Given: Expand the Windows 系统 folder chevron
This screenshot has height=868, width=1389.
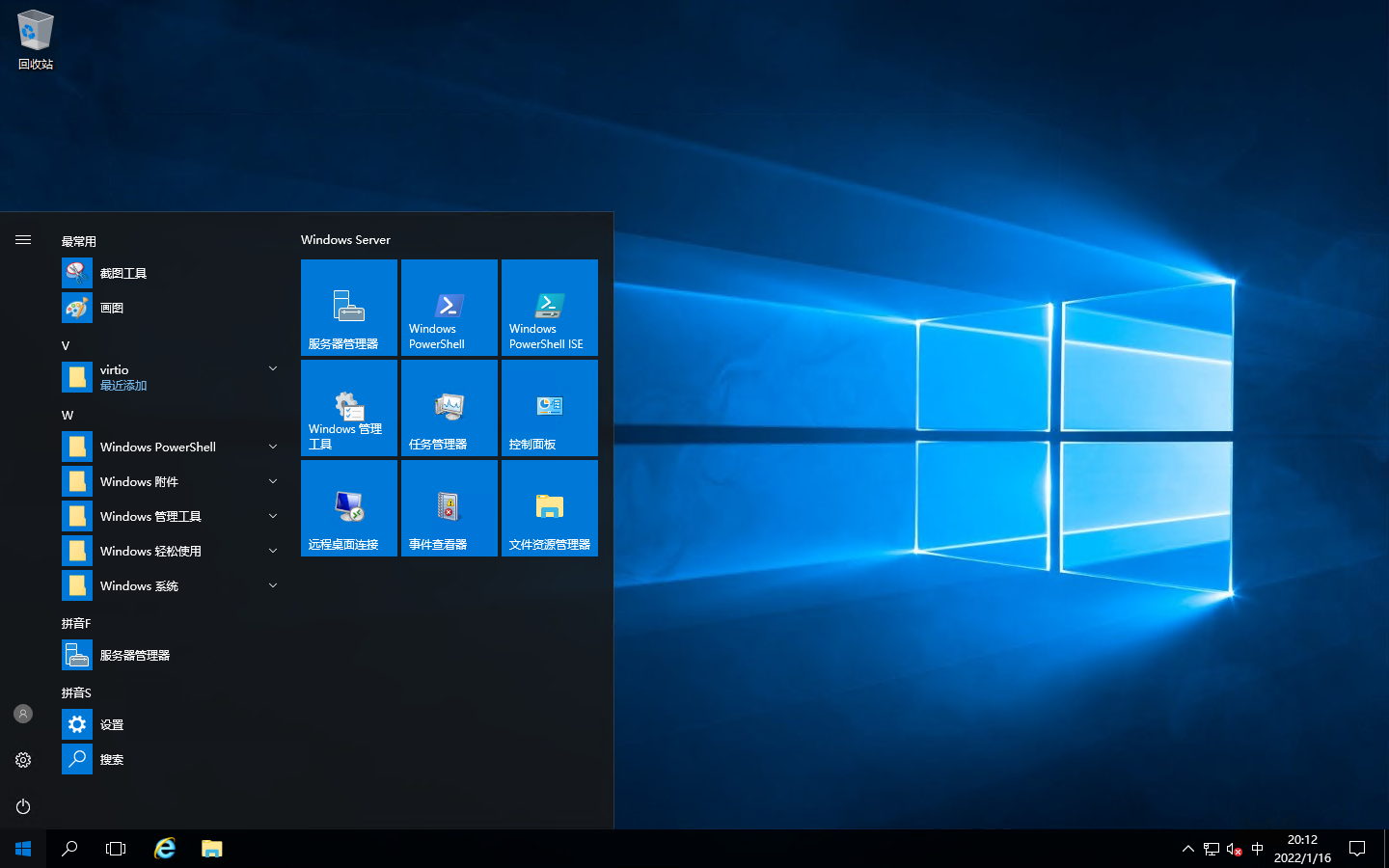Looking at the screenshot, I should tap(273, 585).
